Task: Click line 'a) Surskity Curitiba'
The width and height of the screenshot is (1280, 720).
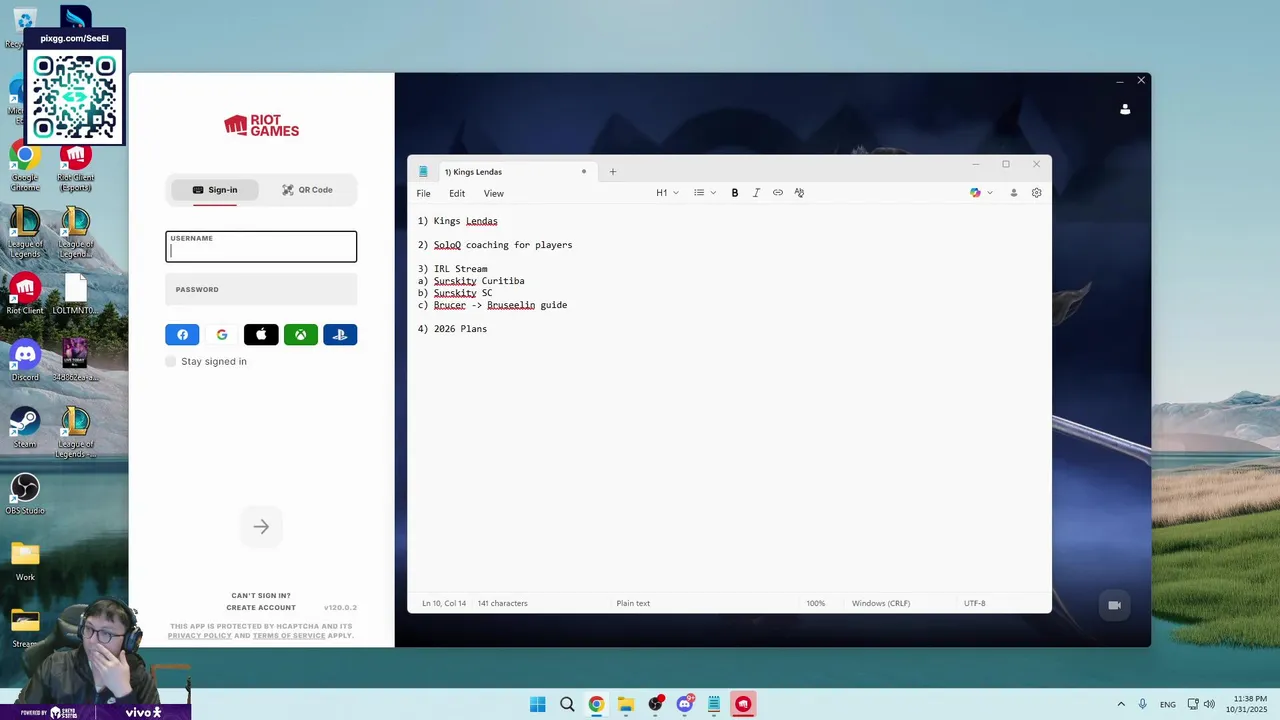Action: tap(471, 281)
